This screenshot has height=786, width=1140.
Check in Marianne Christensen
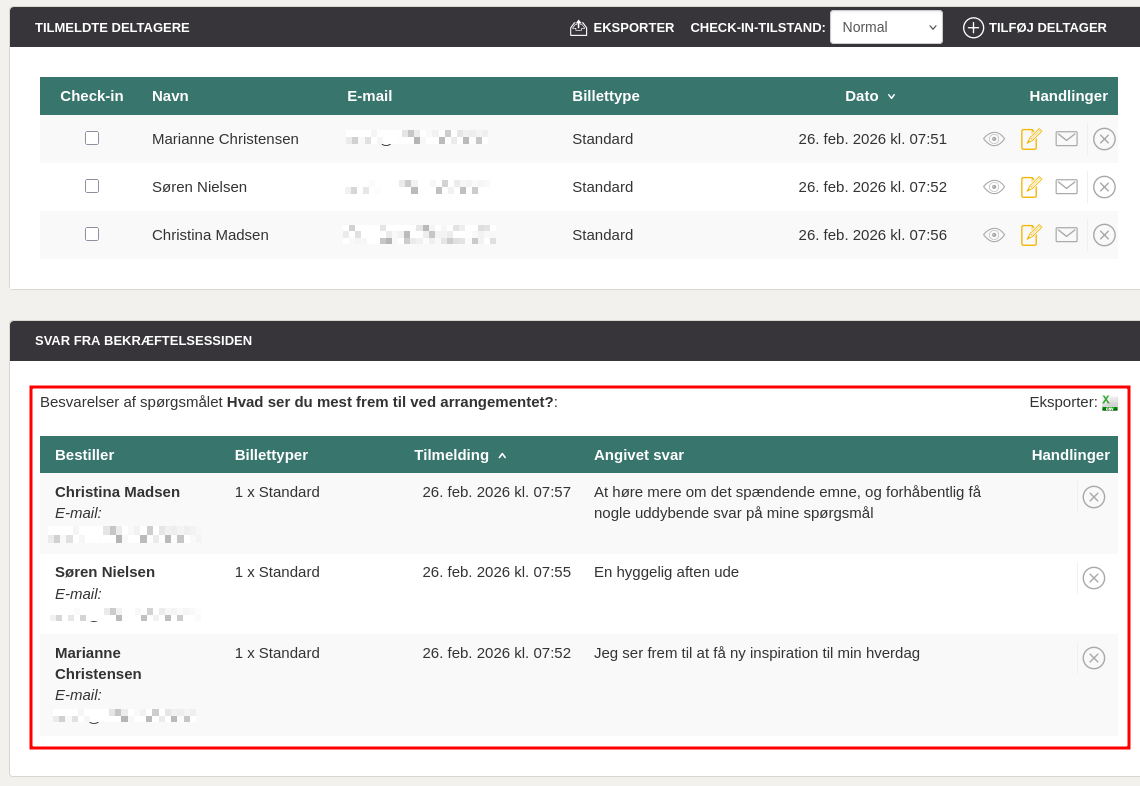tap(92, 138)
